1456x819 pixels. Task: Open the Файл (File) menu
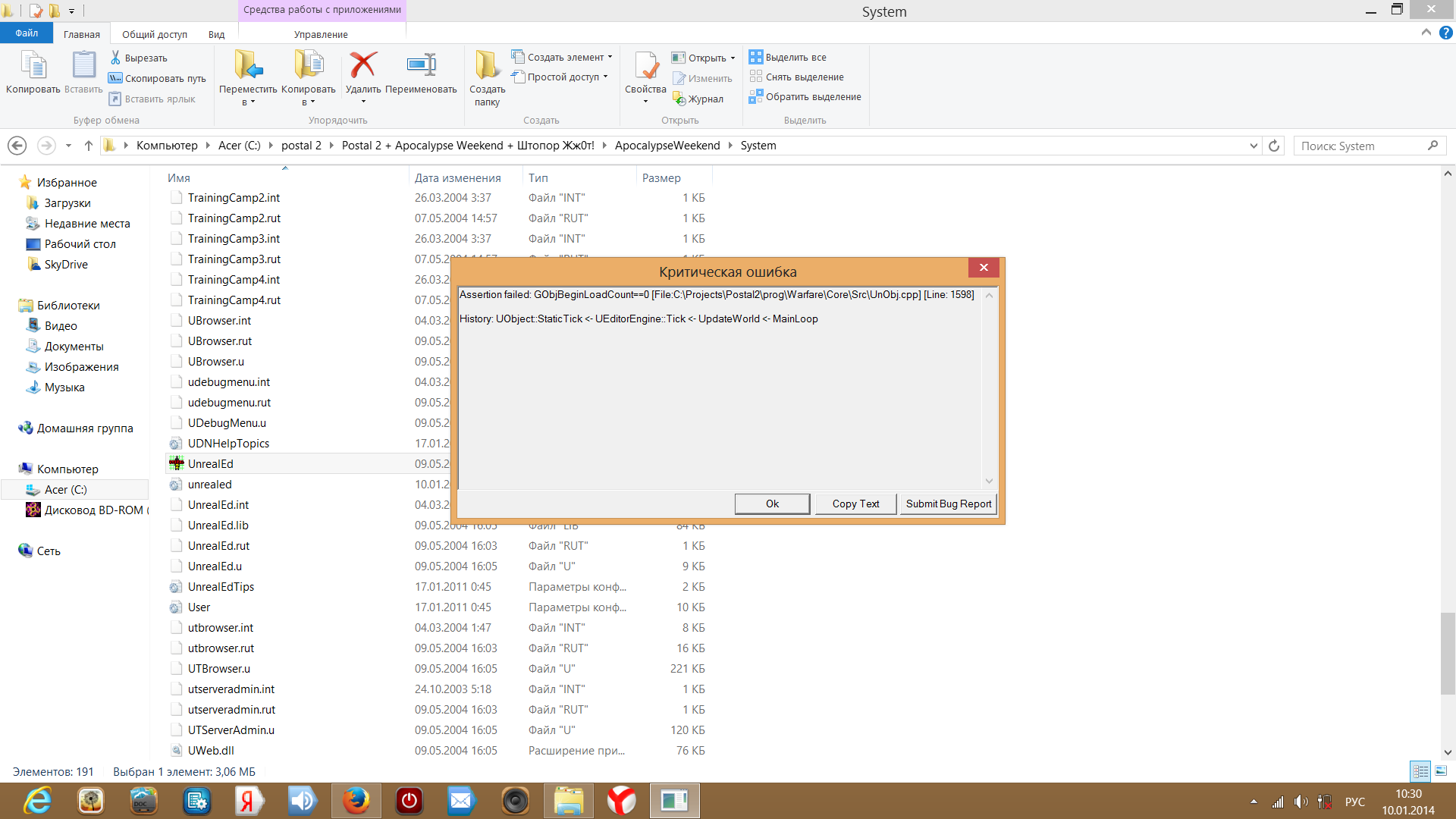tap(27, 33)
